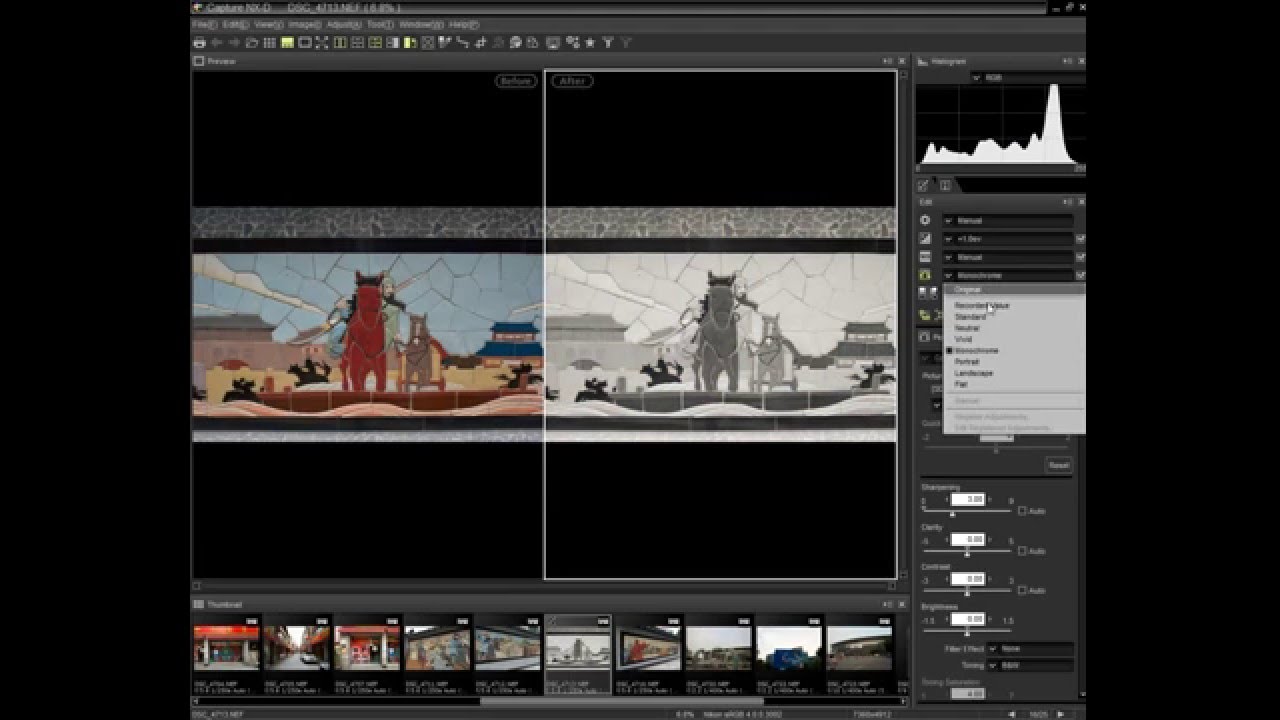Screen dimensions: 1280x720
Task: Open the File menu
Action: tap(203, 24)
